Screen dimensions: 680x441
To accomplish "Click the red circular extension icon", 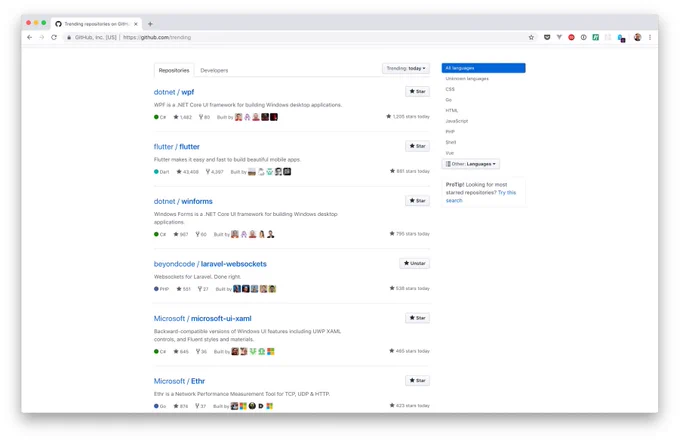I will (571, 37).
